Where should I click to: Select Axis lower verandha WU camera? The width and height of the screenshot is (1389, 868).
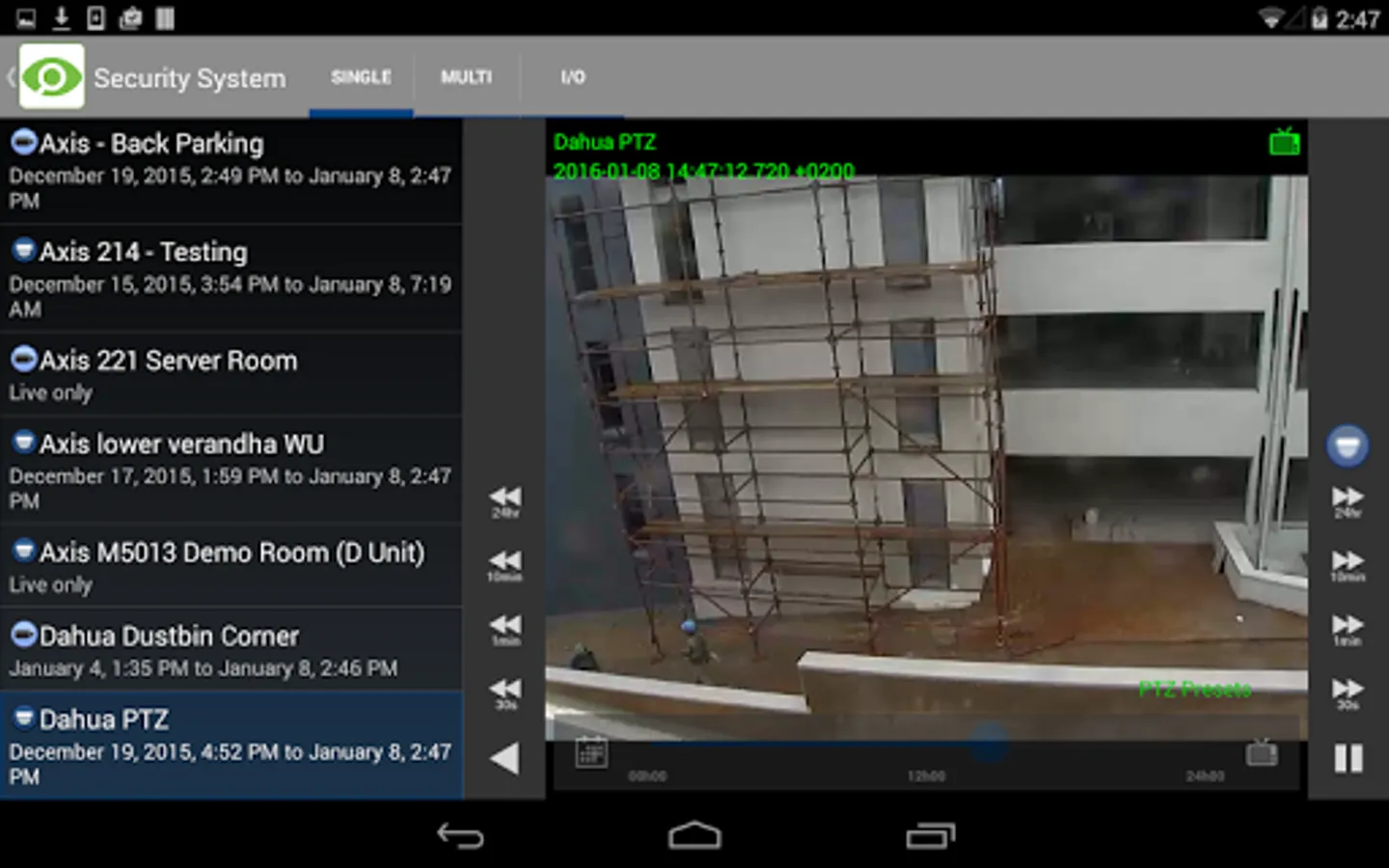pyautogui.click(x=231, y=471)
